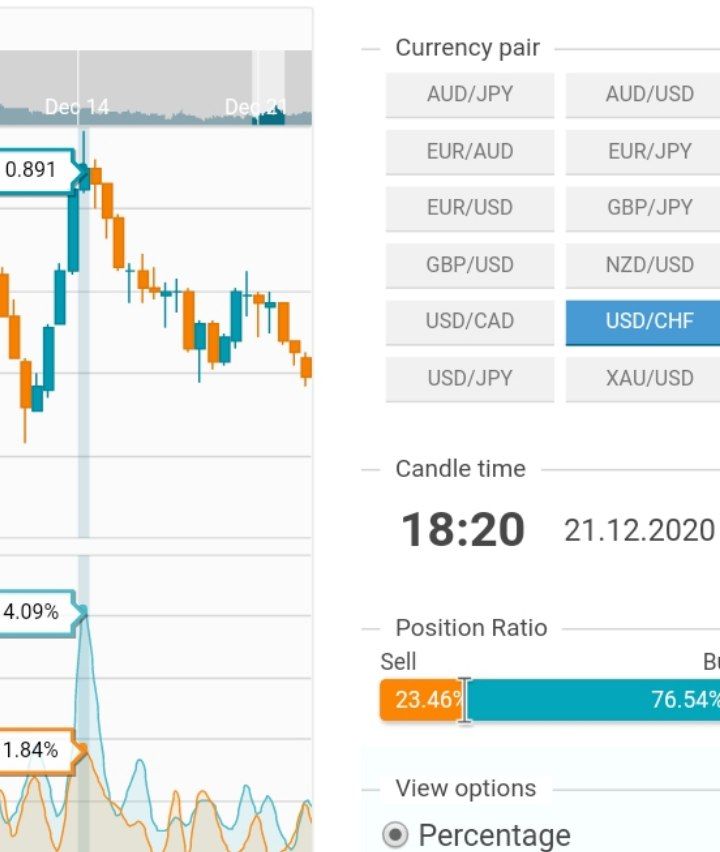Choose the GBP/USD currency pair
This screenshot has width=720, height=852.
469,265
